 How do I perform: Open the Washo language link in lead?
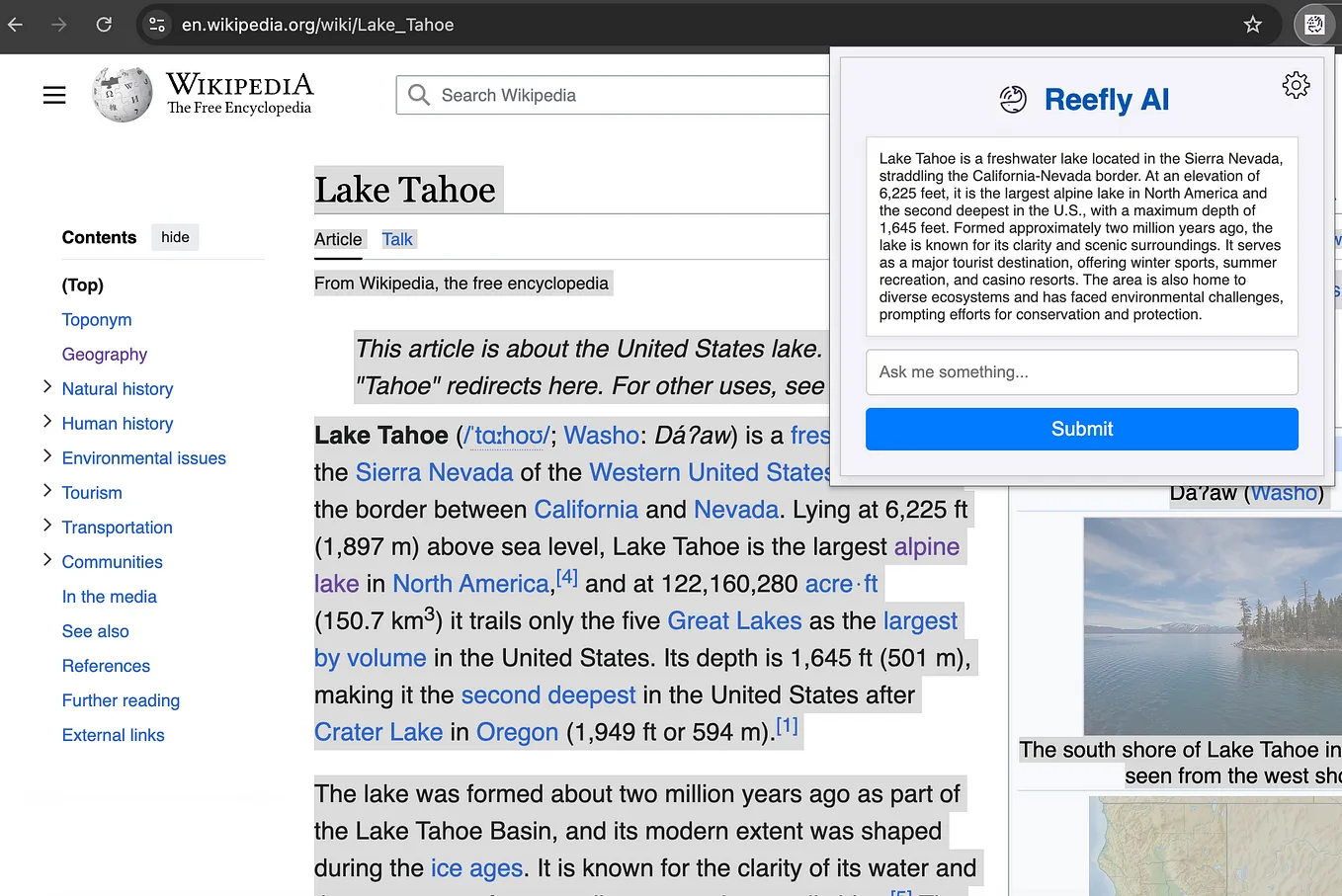tap(602, 436)
